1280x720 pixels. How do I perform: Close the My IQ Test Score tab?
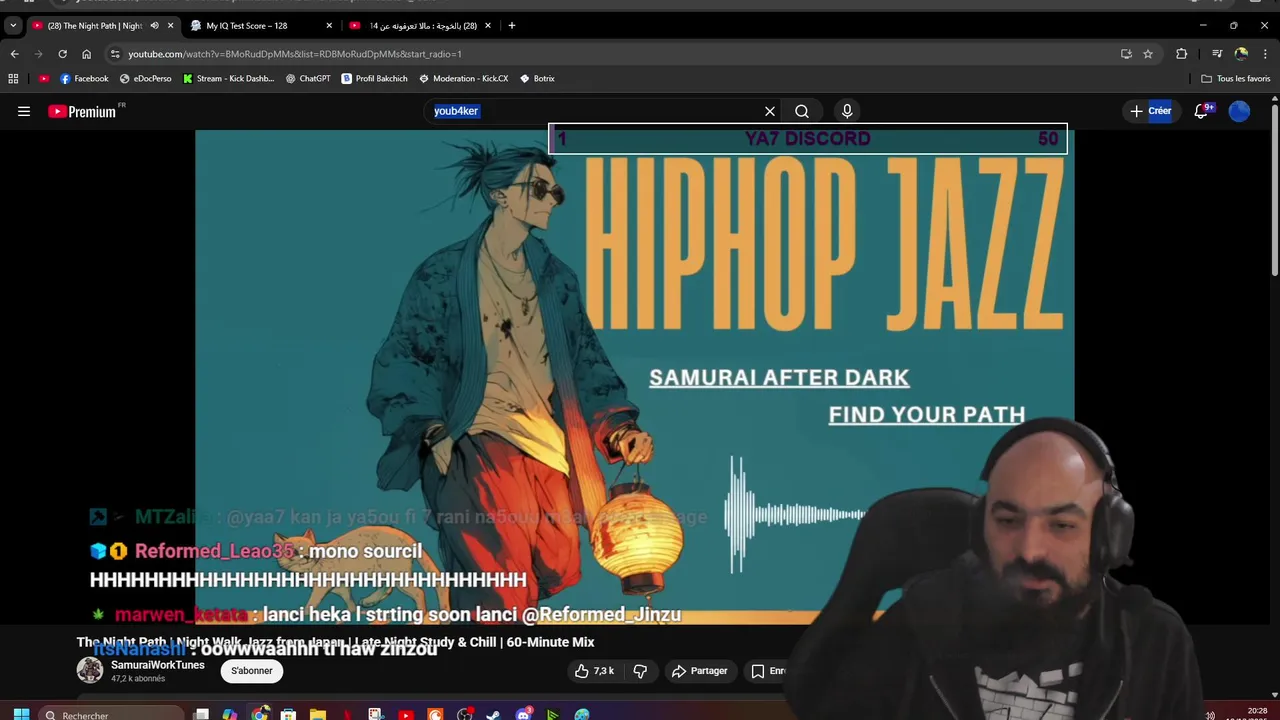click(329, 25)
